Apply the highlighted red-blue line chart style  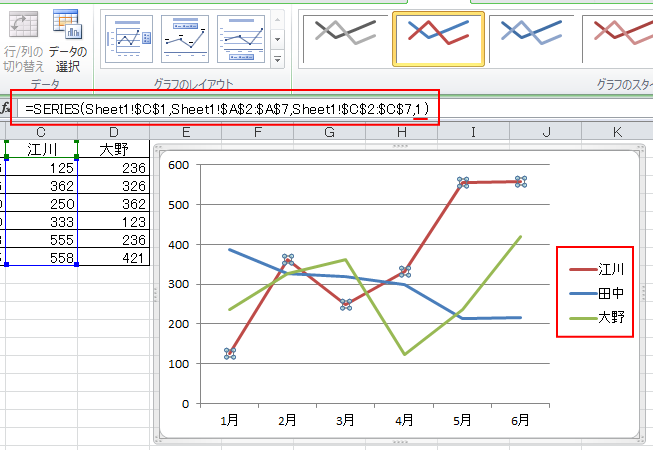coord(438,38)
